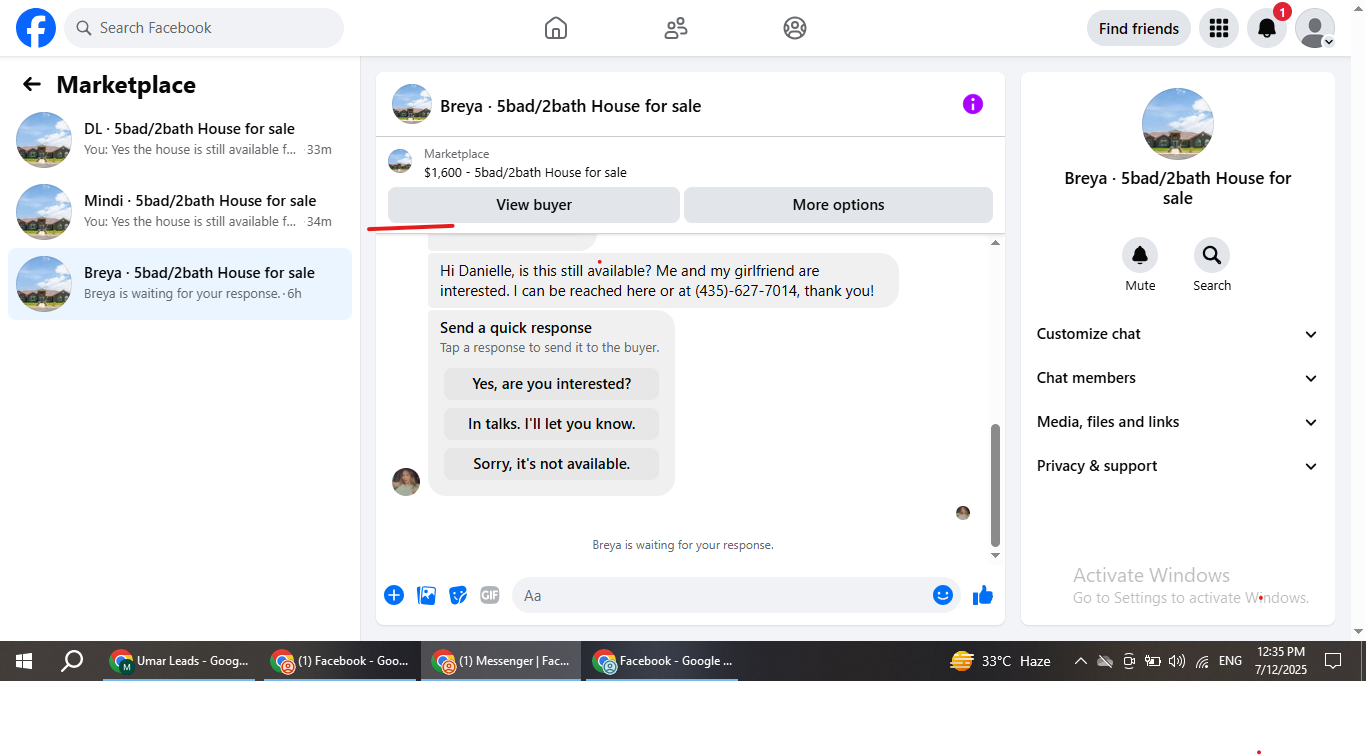Switch to Umar Leads Chrome taskbar window
Image resolution: width=1366 pixels, height=755 pixels.
179,661
